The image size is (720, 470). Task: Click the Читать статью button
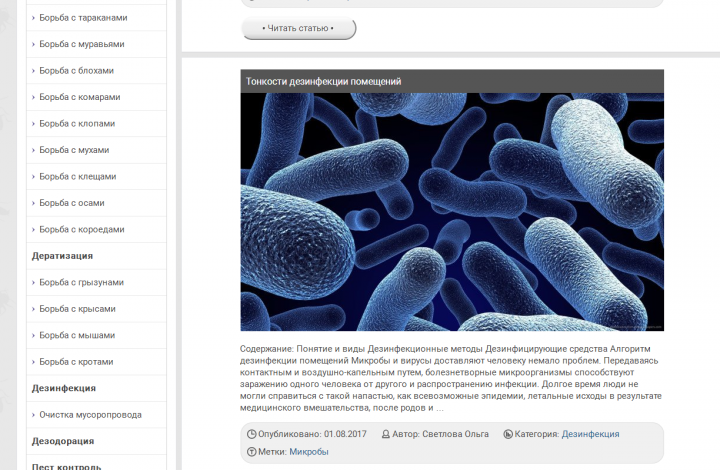coord(298,28)
